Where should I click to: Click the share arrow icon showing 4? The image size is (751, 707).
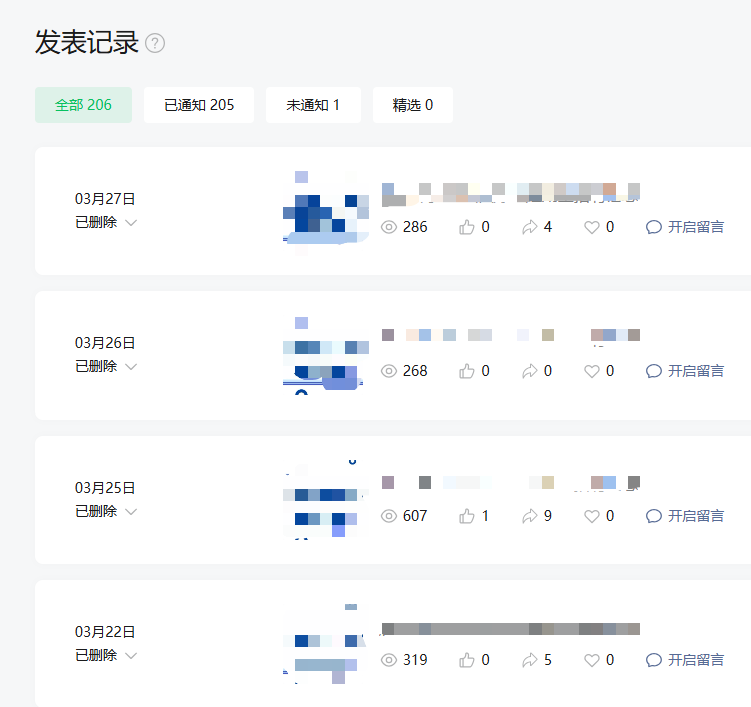pos(530,227)
